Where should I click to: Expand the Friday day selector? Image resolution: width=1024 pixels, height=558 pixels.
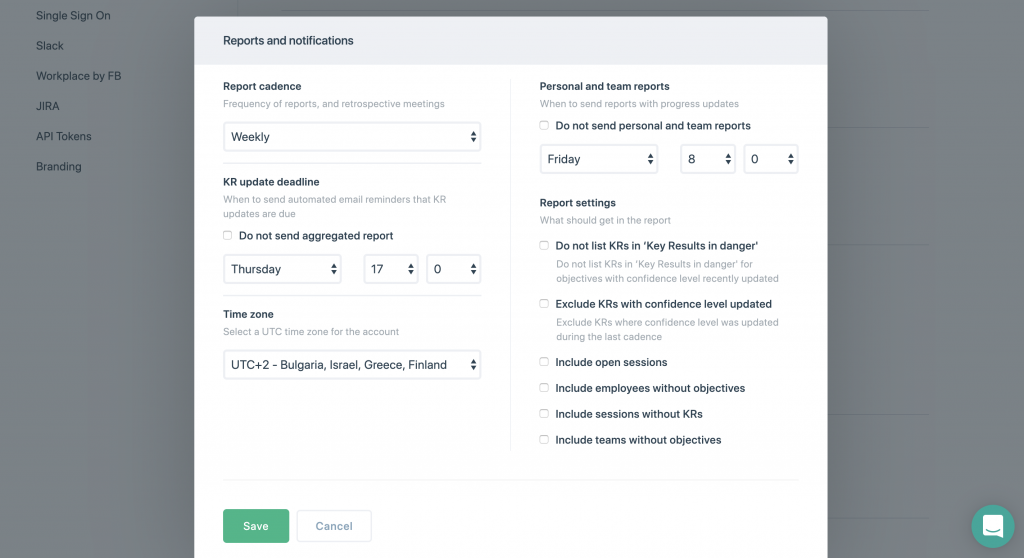pyautogui.click(x=599, y=159)
